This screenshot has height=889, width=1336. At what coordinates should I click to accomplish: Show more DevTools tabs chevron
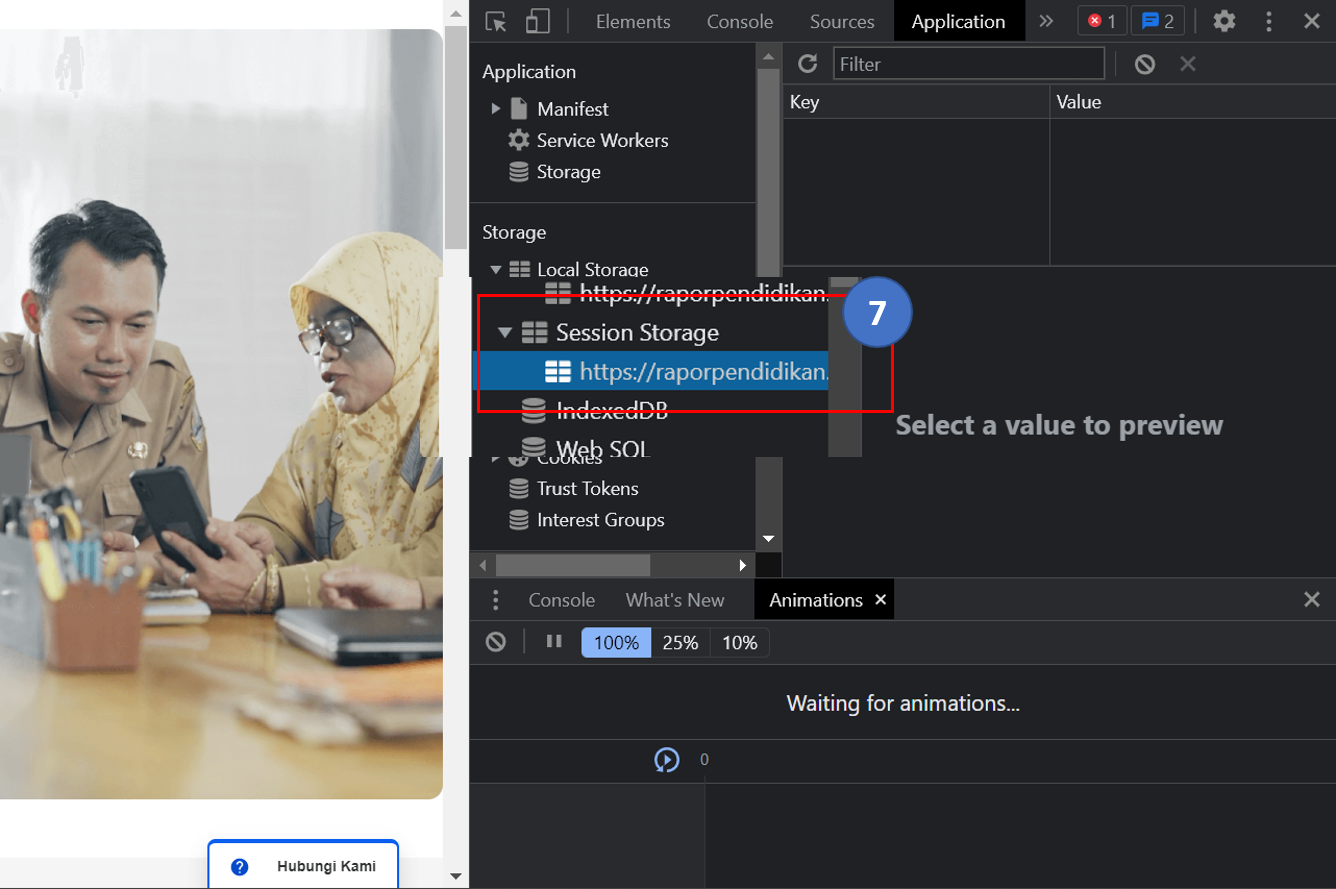[x=1046, y=21]
